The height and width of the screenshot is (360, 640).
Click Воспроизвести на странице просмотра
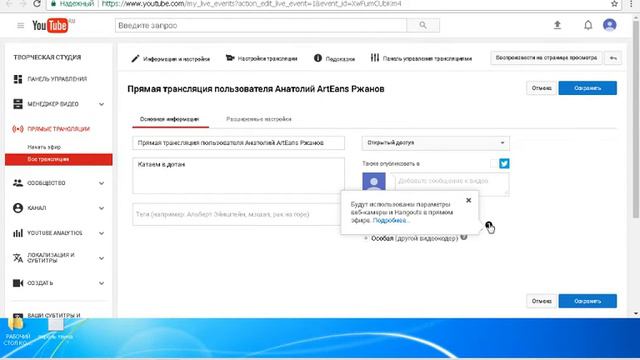pyautogui.click(x=546, y=58)
